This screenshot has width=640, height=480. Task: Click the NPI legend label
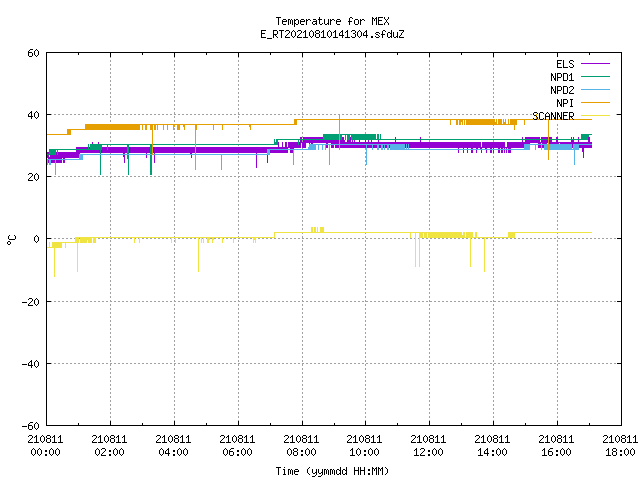pyautogui.click(x=565, y=103)
